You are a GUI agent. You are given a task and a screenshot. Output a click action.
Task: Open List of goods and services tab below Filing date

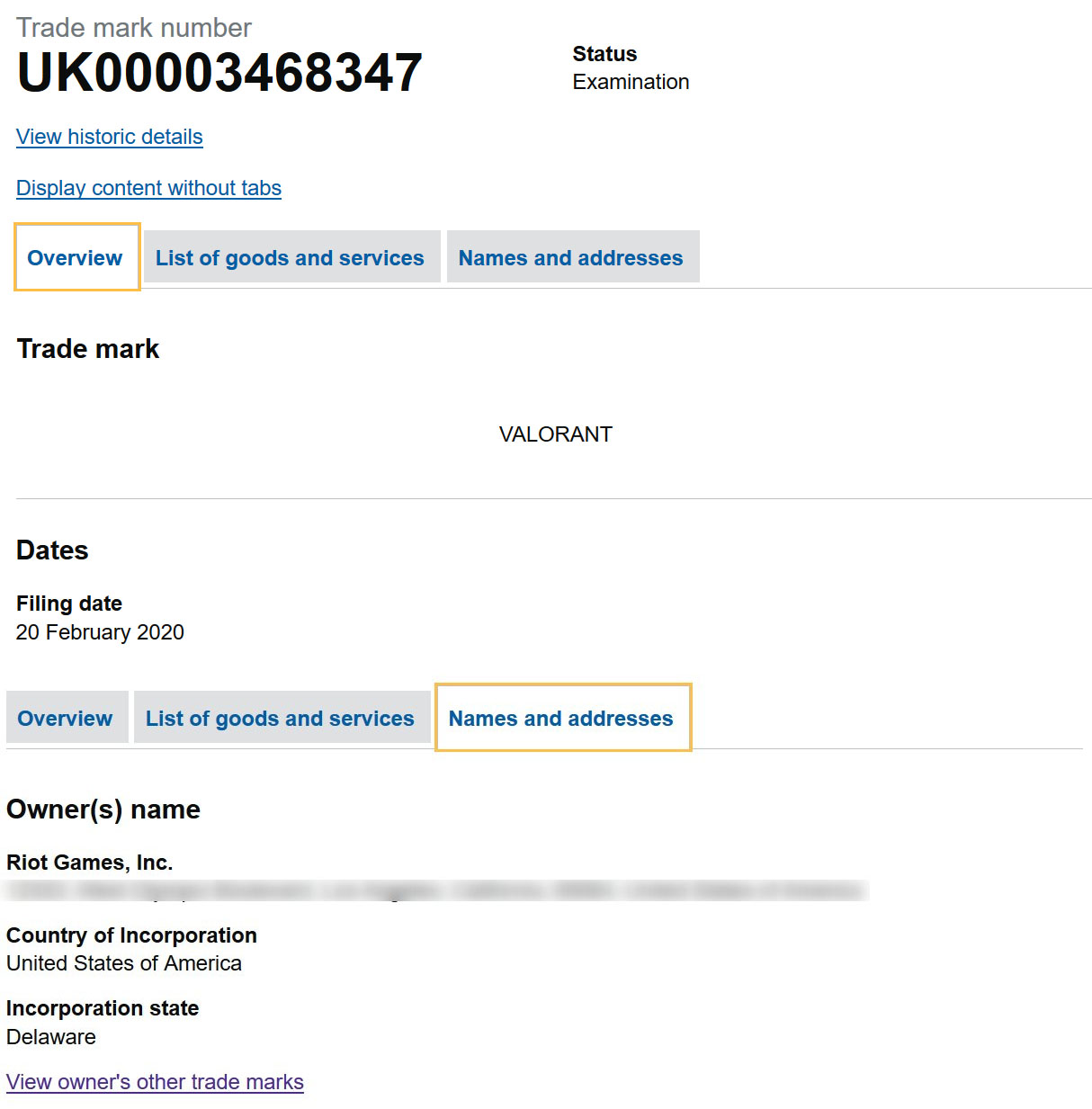280,719
